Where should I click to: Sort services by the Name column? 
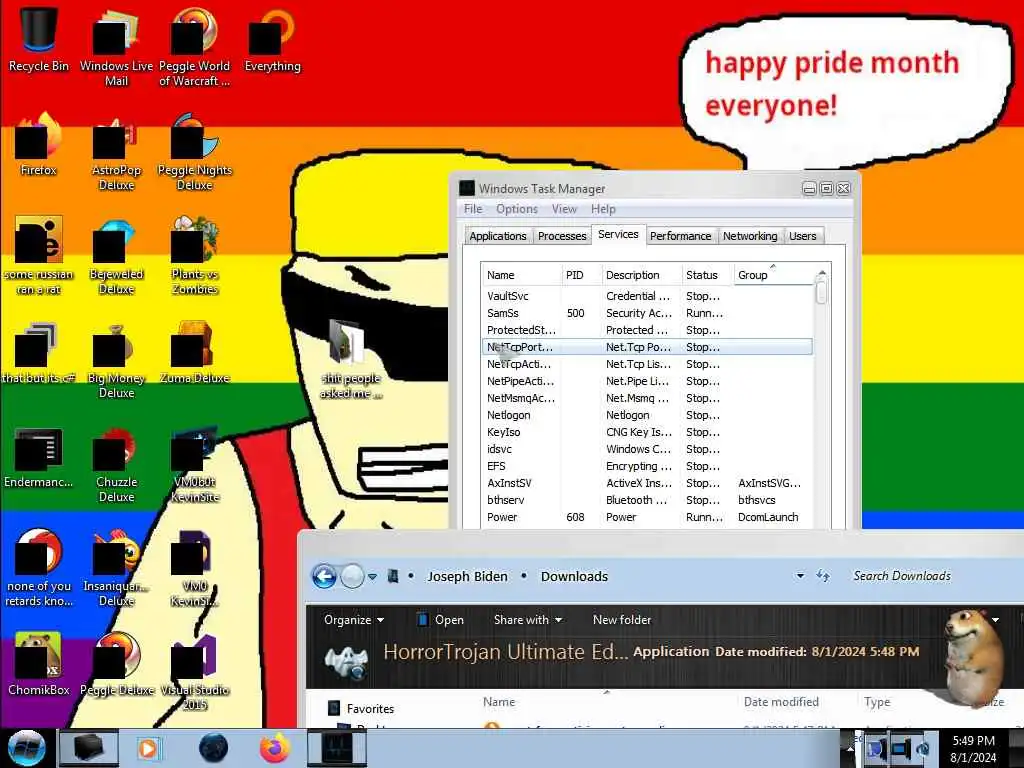[x=521, y=275]
